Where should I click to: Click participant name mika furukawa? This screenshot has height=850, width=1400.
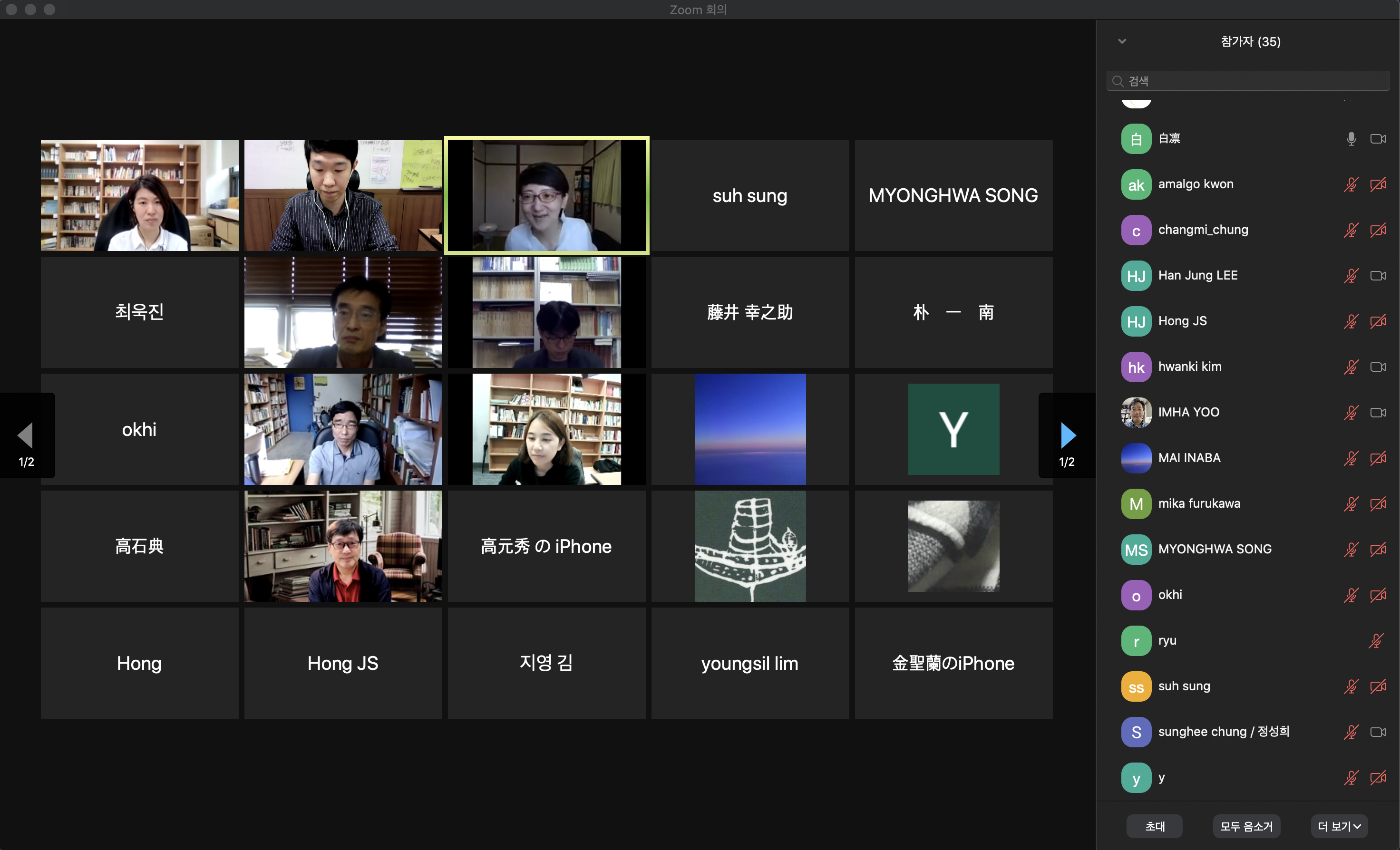[1199, 503]
